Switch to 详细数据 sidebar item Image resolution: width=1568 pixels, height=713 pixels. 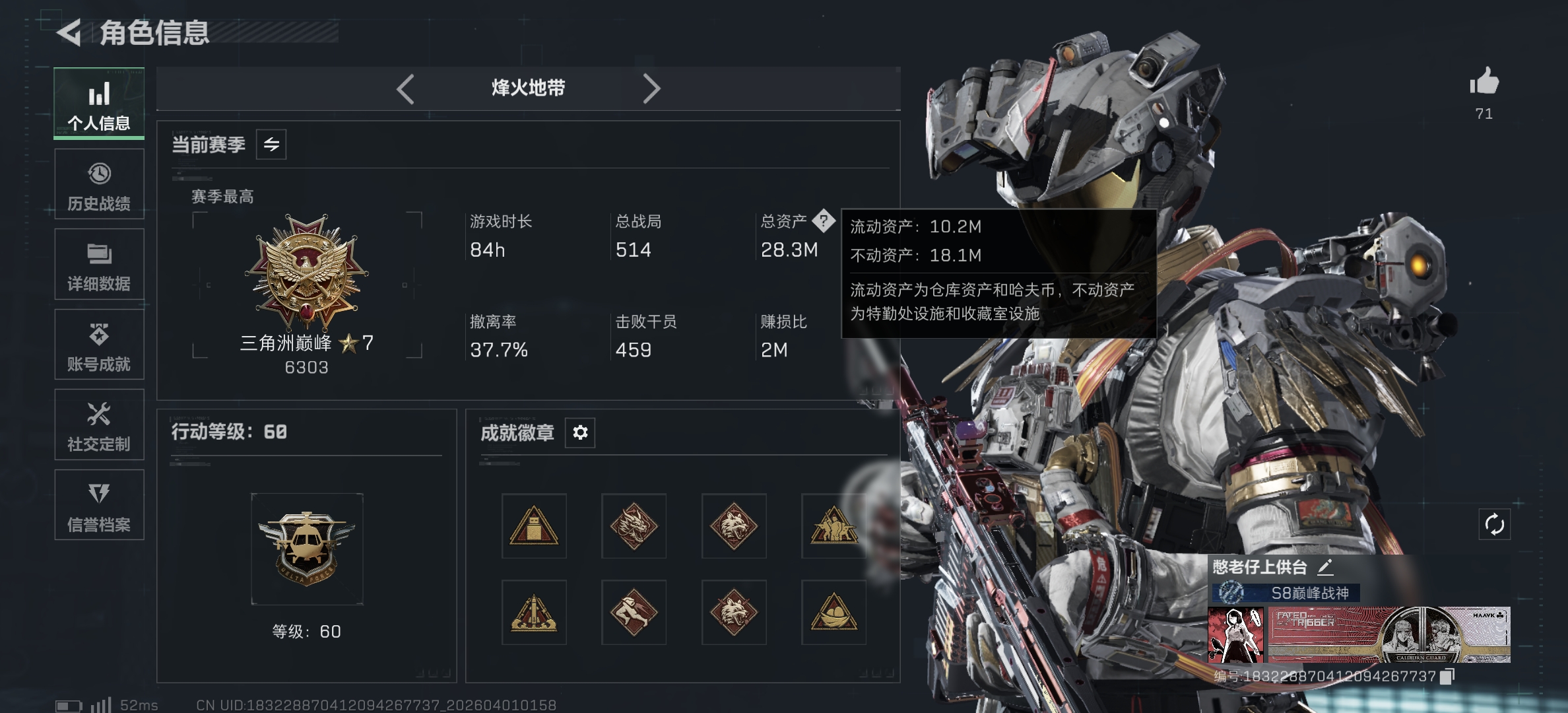coord(99,264)
